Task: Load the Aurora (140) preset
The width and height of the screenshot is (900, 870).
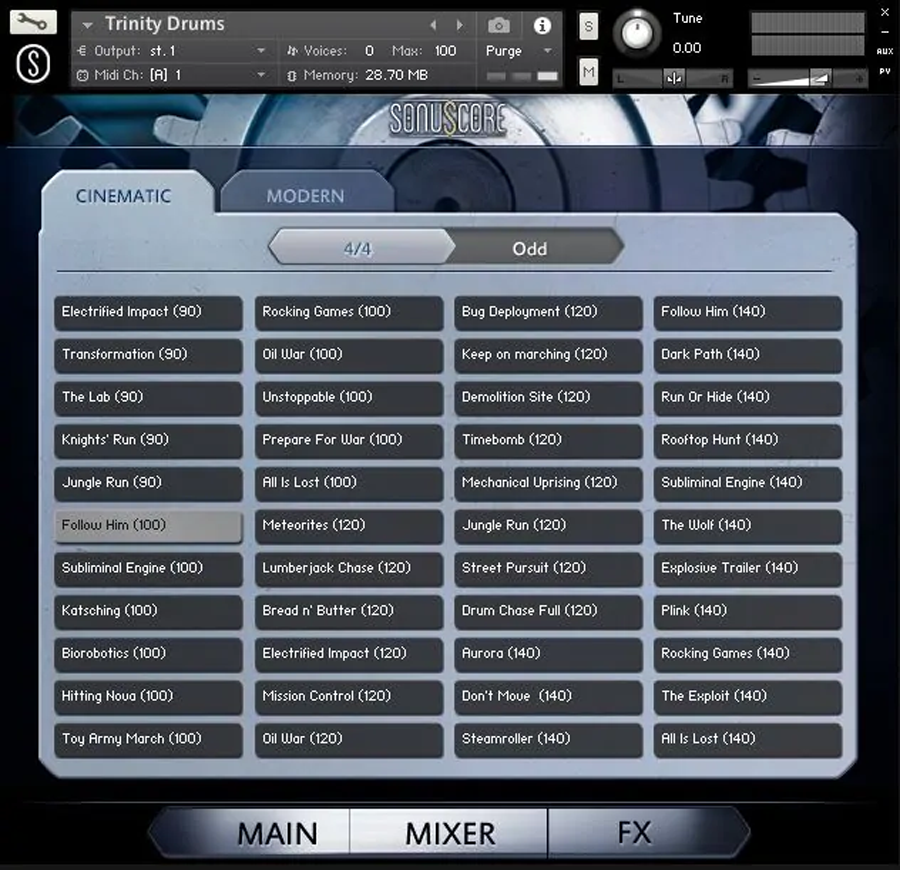Action: pos(548,654)
